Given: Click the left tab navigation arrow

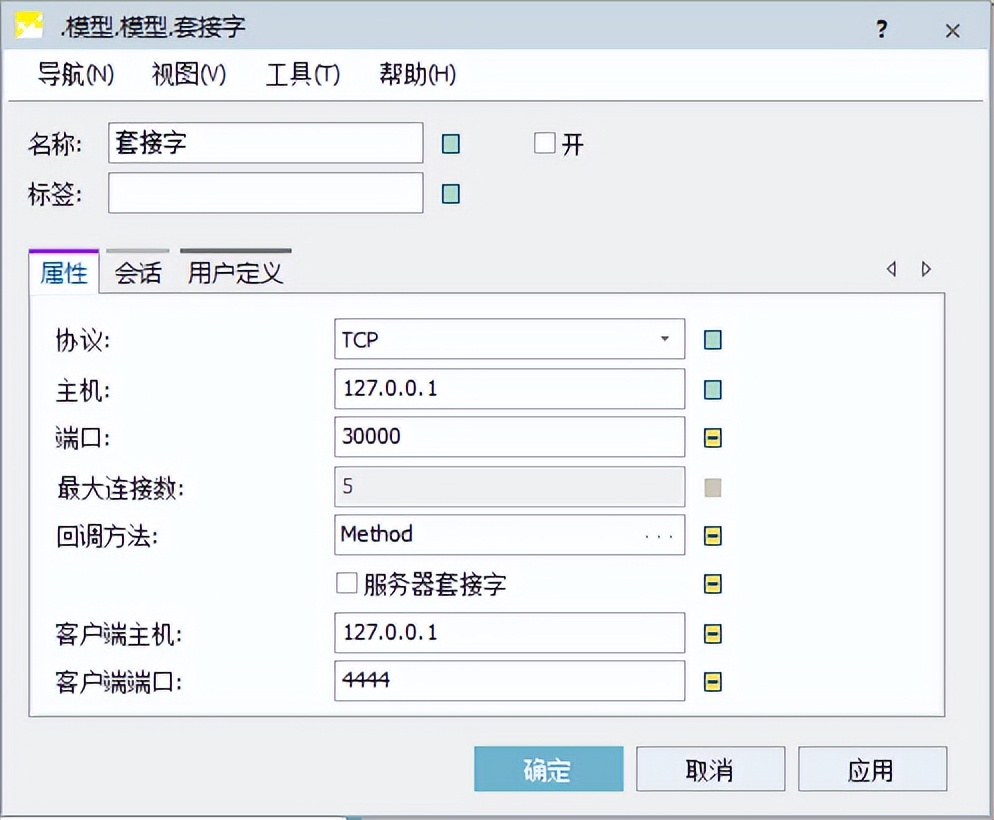Looking at the screenshot, I should click(x=891, y=269).
